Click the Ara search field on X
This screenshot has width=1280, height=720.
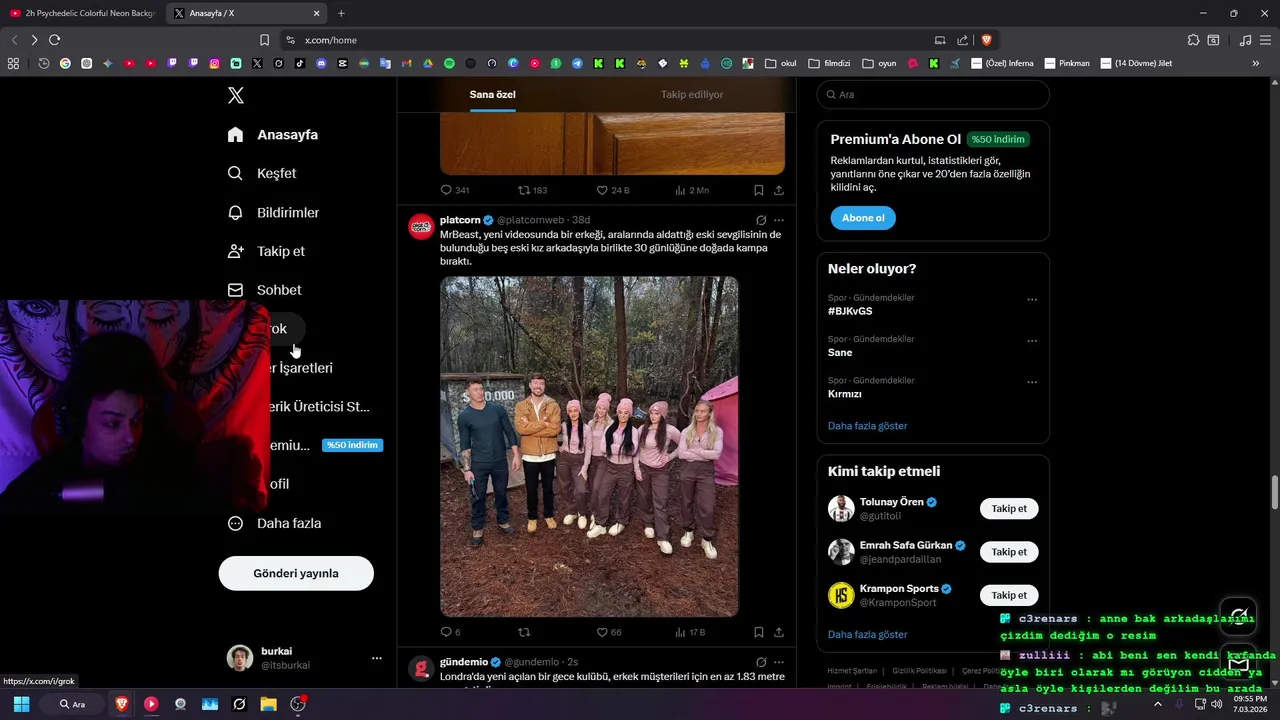click(x=933, y=94)
